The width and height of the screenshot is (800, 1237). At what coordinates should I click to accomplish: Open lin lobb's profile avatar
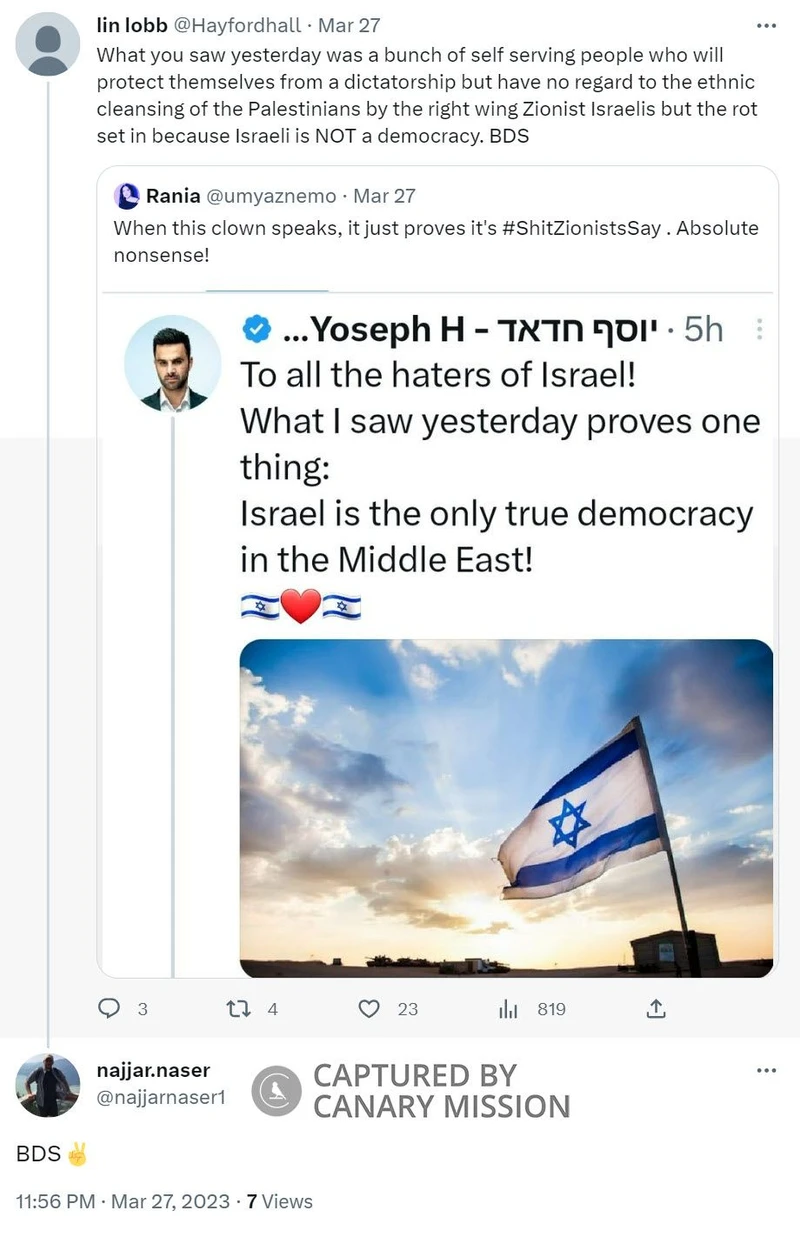pyautogui.click(x=48, y=44)
